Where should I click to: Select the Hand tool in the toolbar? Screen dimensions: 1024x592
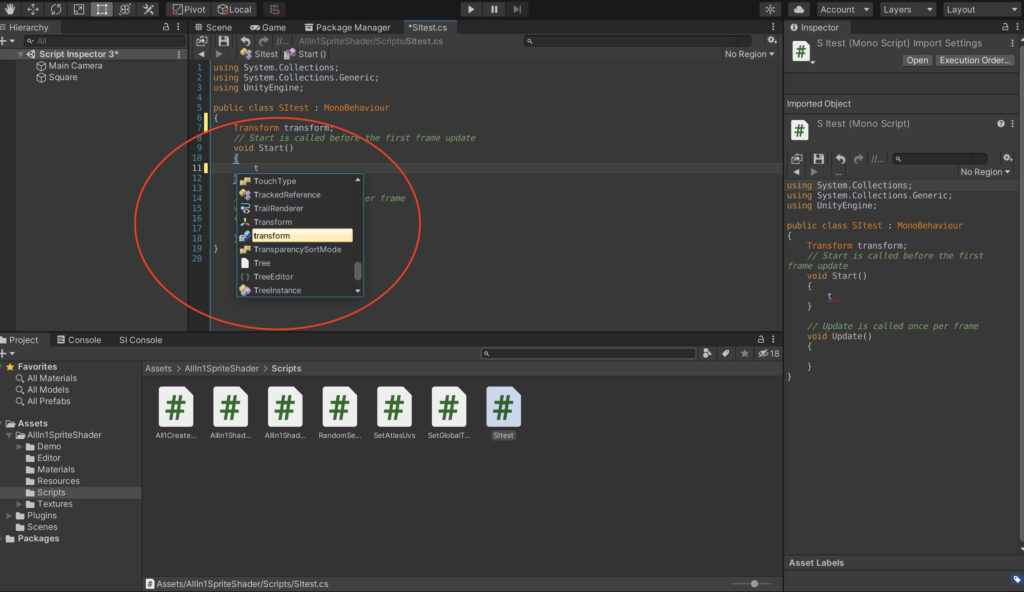pos(10,9)
